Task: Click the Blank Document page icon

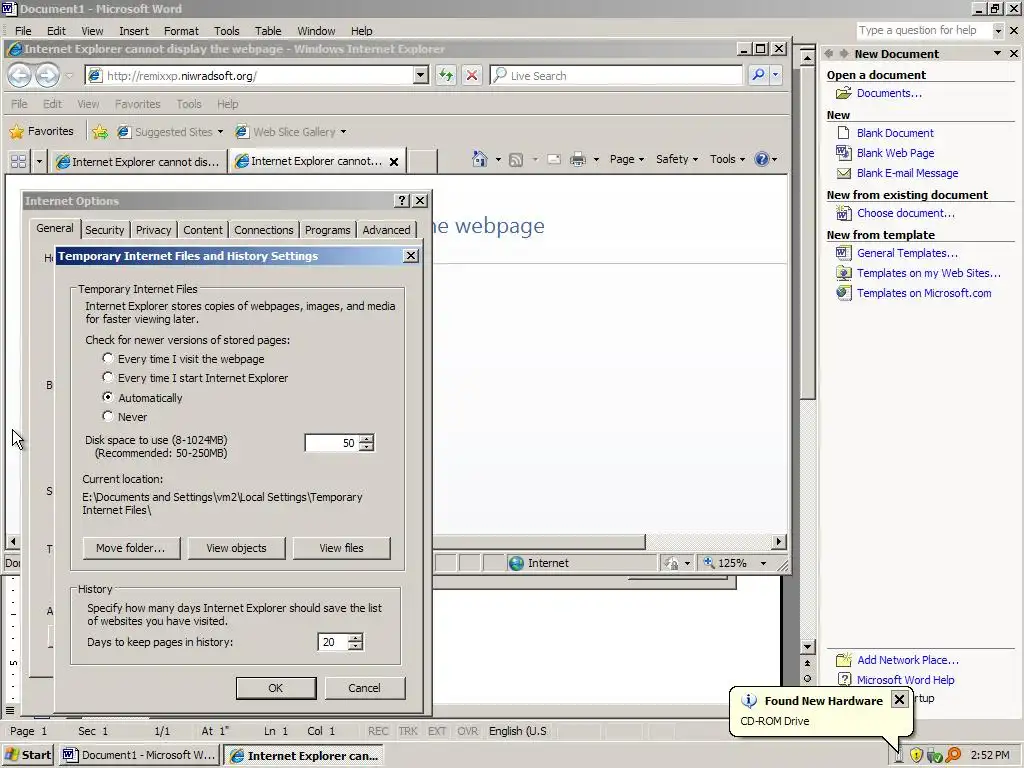Action: pos(844,133)
